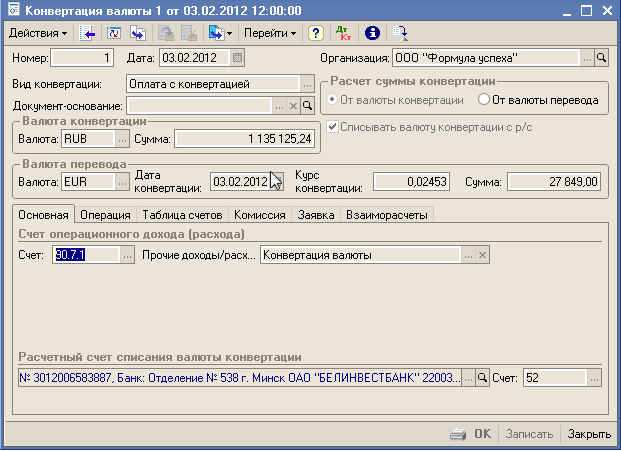Click the greyed post document toolbar icon
This screenshot has width=621, height=451.
click(166, 33)
